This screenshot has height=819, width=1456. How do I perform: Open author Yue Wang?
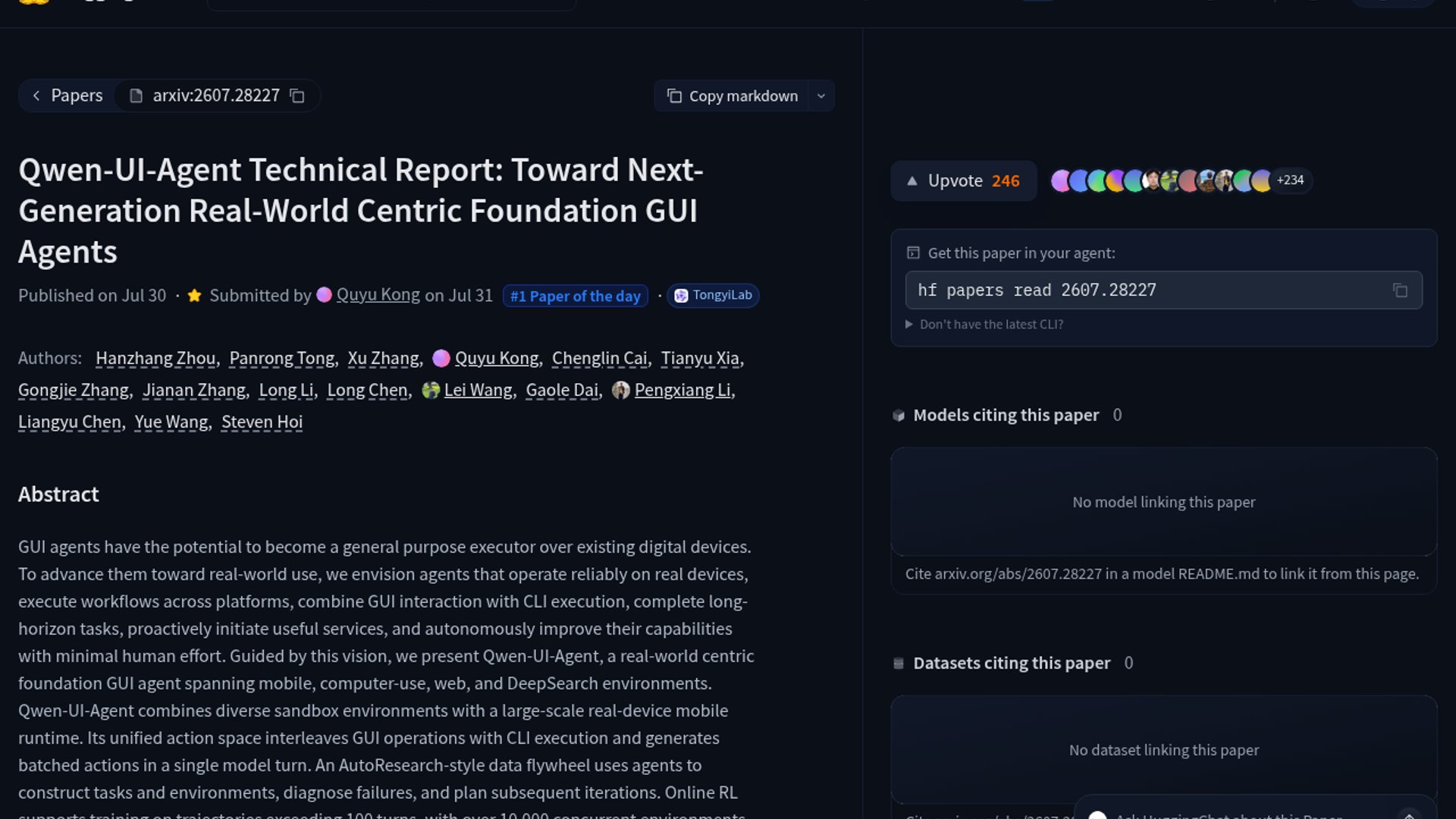pos(171,422)
